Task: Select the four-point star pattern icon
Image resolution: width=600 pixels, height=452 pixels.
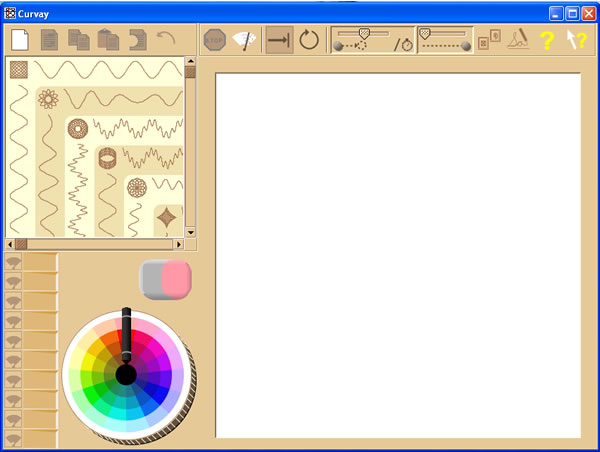Action: coord(166,218)
